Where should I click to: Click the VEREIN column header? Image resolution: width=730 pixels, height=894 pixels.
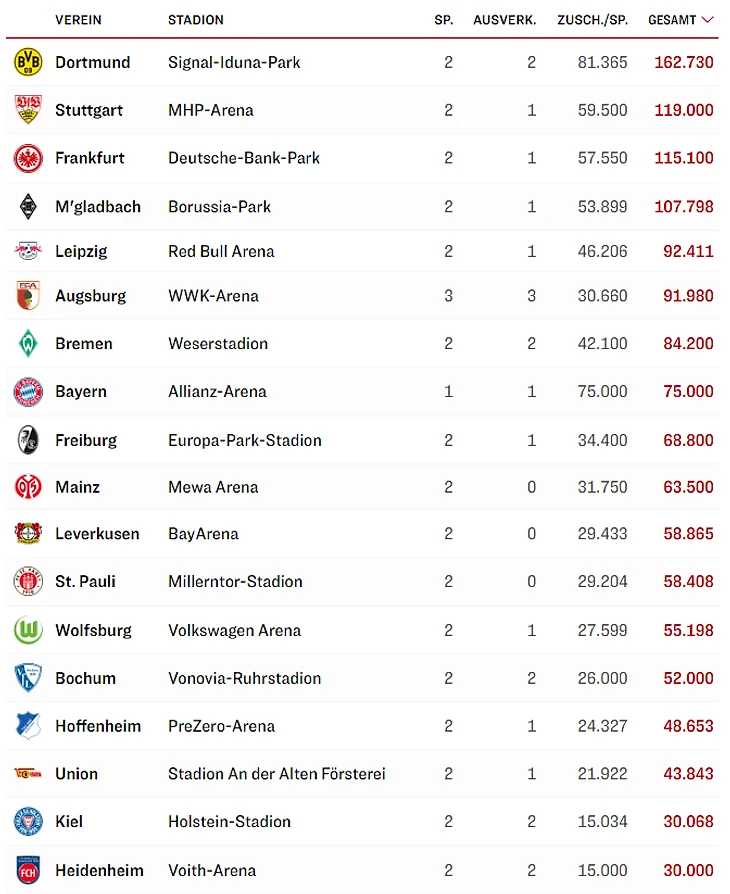[78, 20]
